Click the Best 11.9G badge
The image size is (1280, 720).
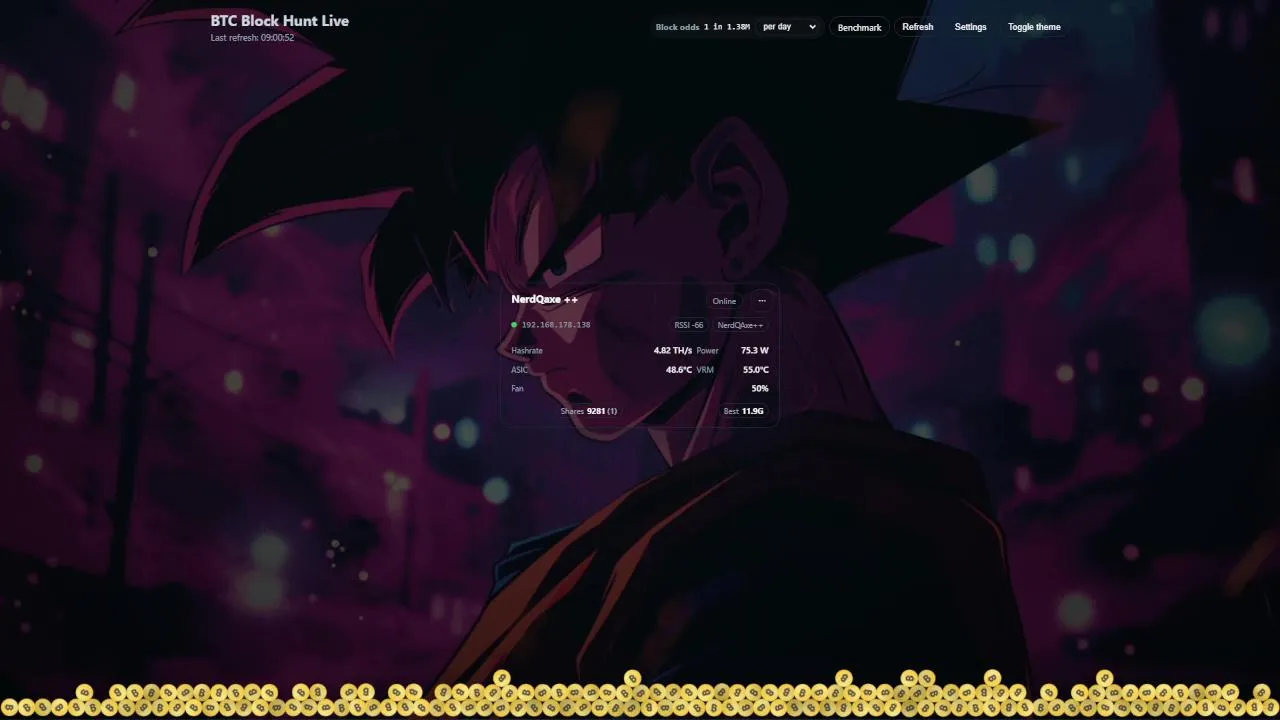744,411
